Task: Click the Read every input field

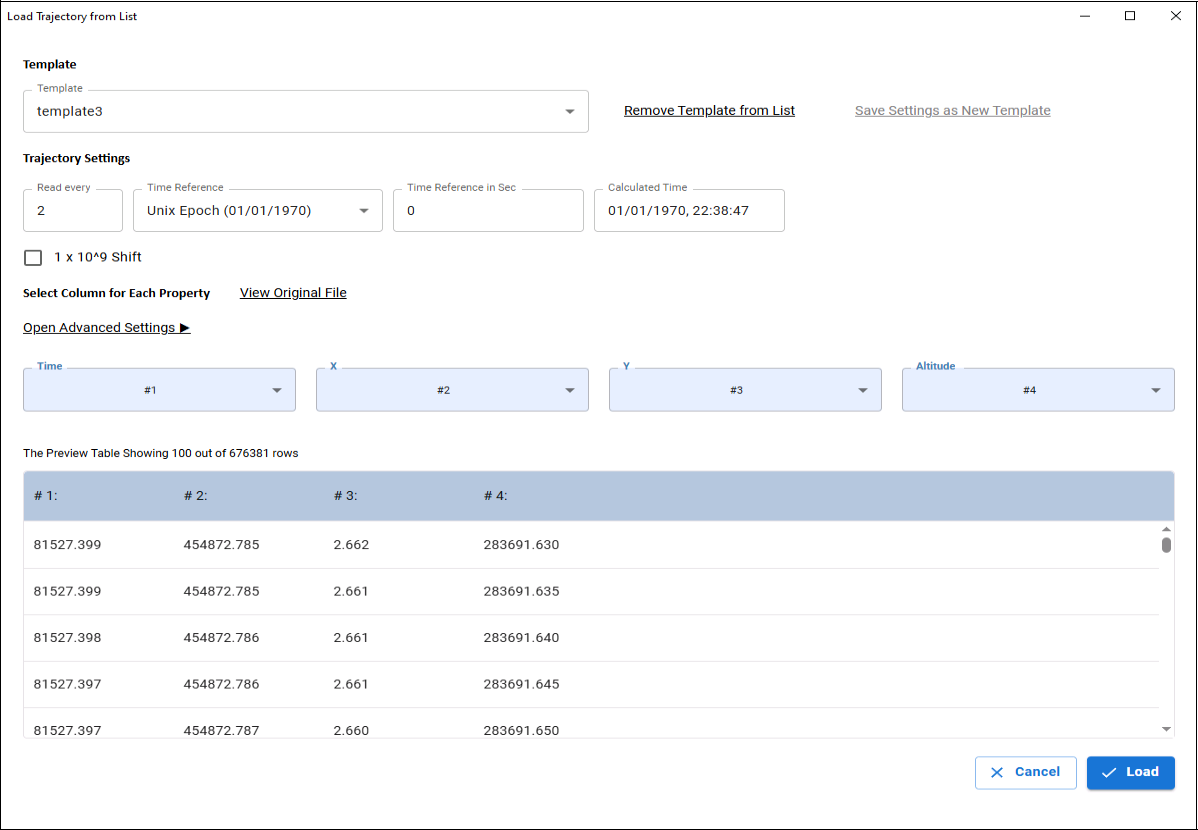Action: tap(72, 211)
